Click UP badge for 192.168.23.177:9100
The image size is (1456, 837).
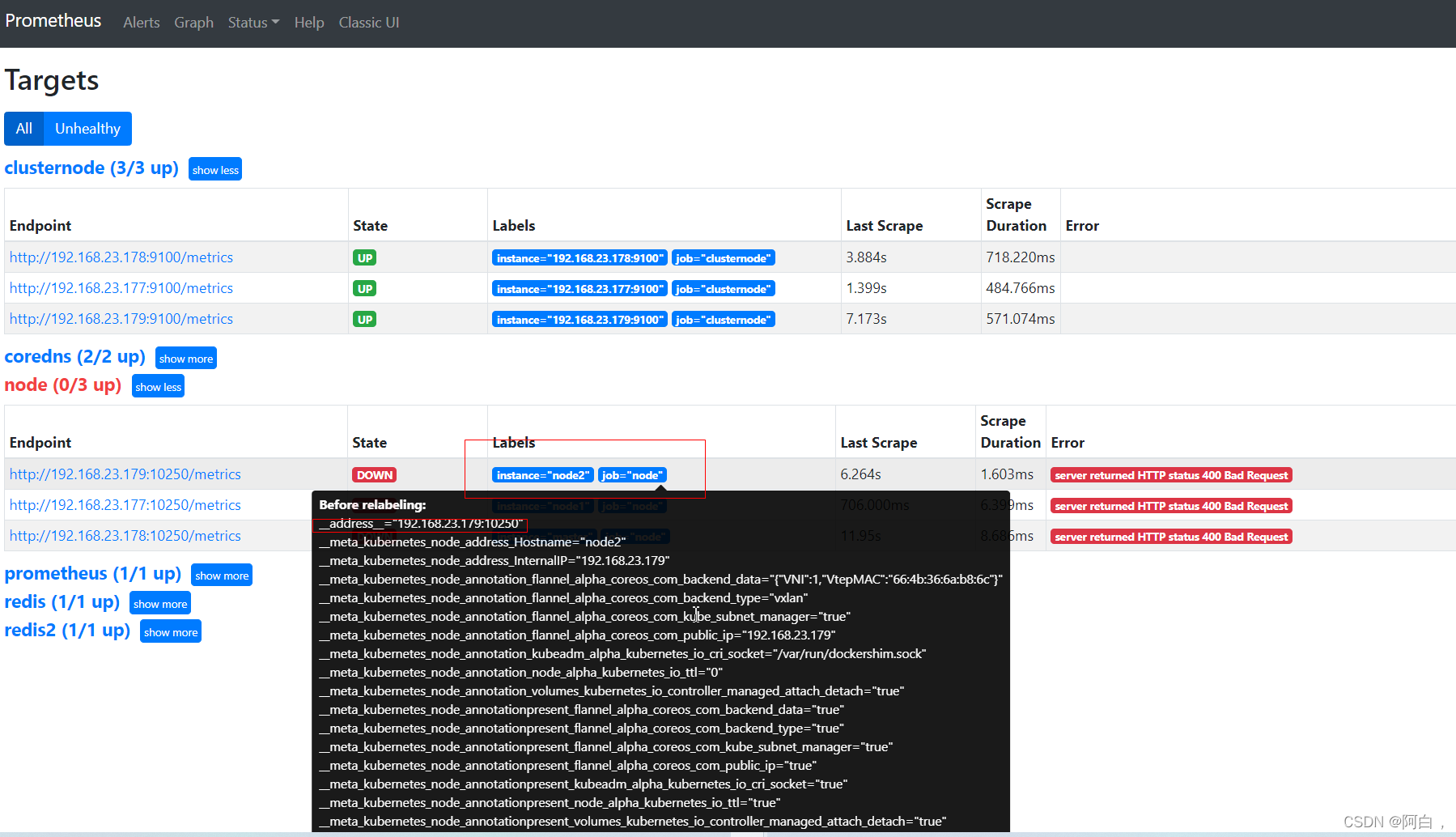pos(365,289)
